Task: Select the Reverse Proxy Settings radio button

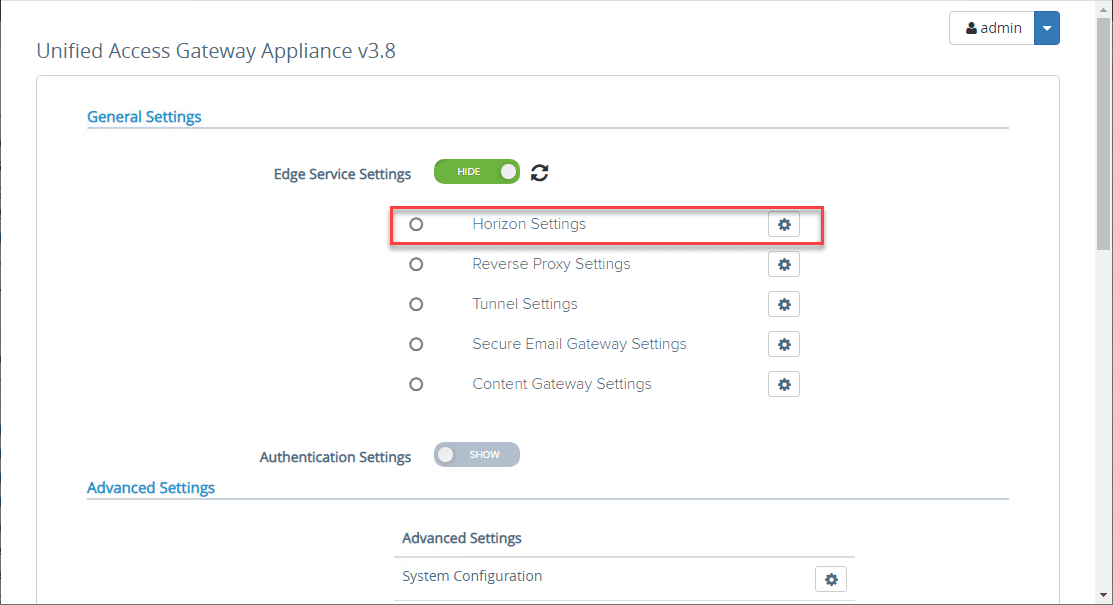Action: pyautogui.click(x=416, y=264)
